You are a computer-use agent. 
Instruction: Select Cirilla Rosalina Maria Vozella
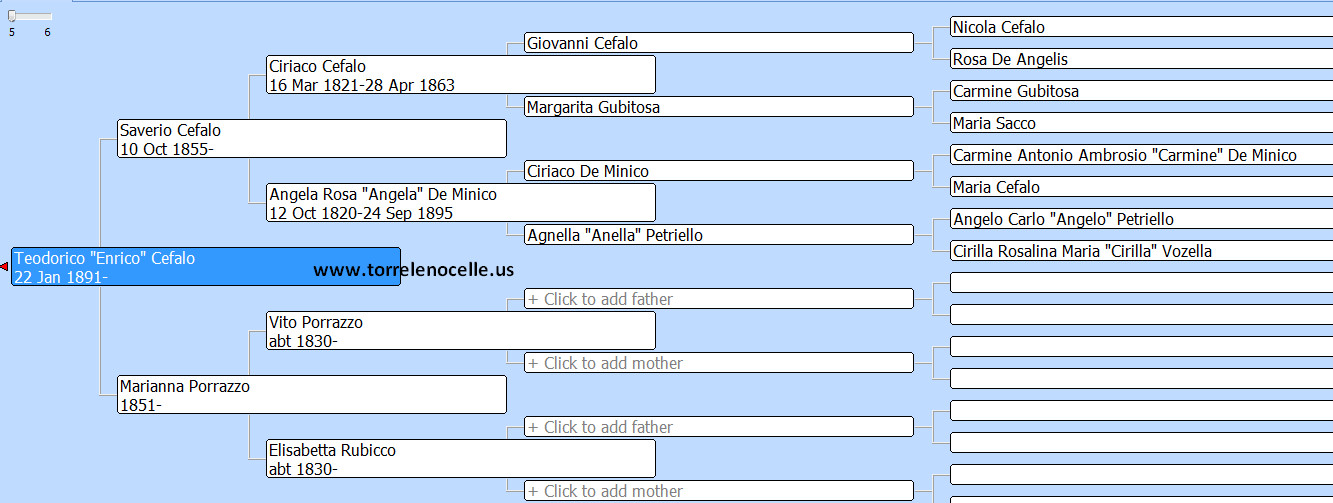1140,251
